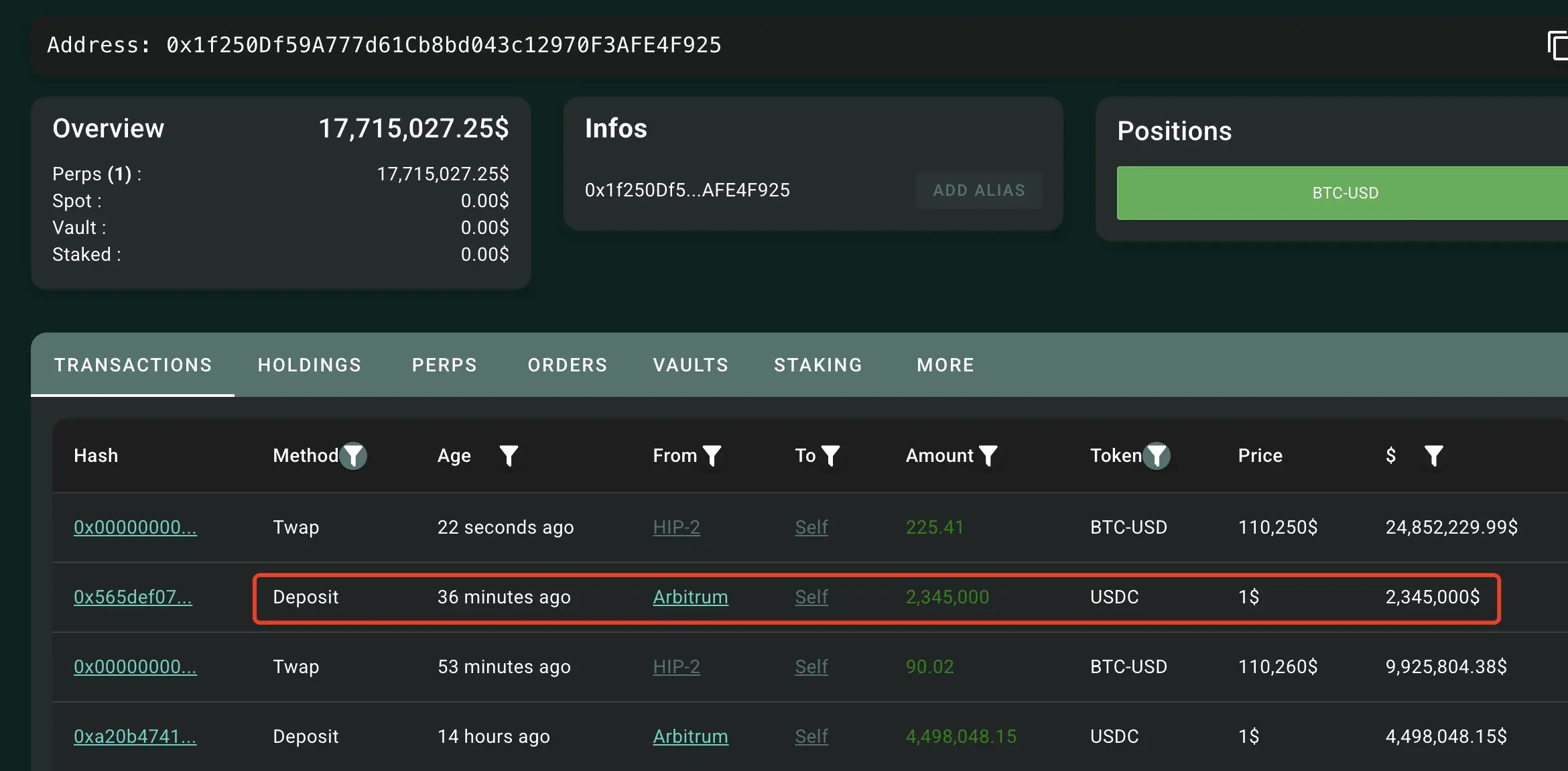The width and height of the screenshot is (1568, 771).
Task: Switch to the Transactions tab
Action: point(133,365)
